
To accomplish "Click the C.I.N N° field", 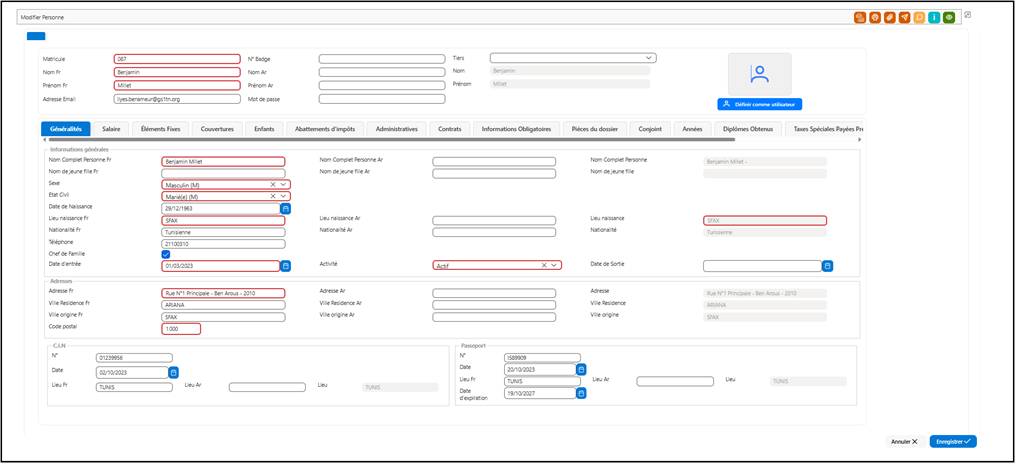I will point(134,358).
